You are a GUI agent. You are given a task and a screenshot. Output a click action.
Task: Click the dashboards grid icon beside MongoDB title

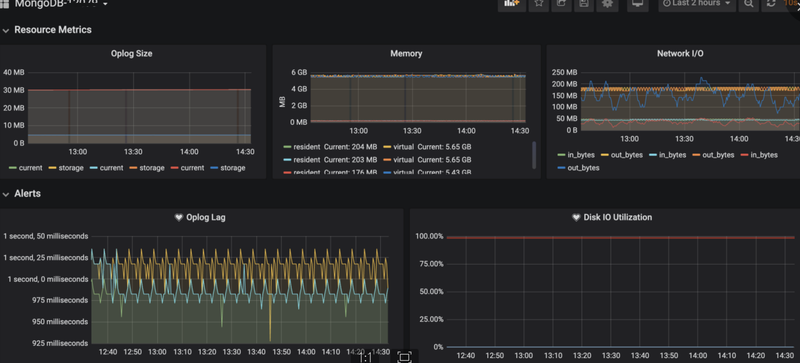(x=4, y=4)
